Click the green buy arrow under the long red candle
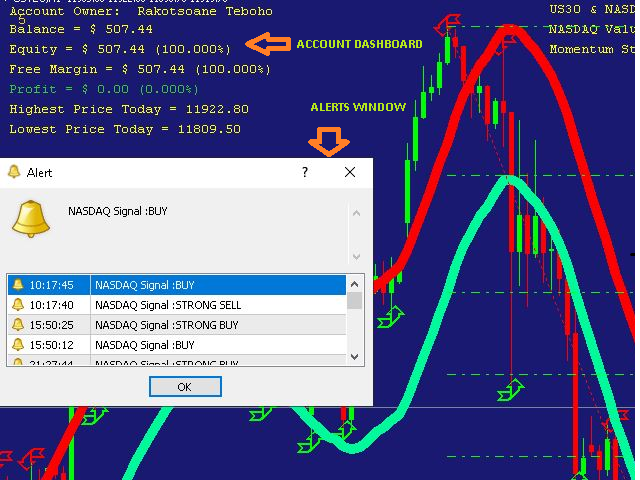640x480 pixels. coord(510,390)
